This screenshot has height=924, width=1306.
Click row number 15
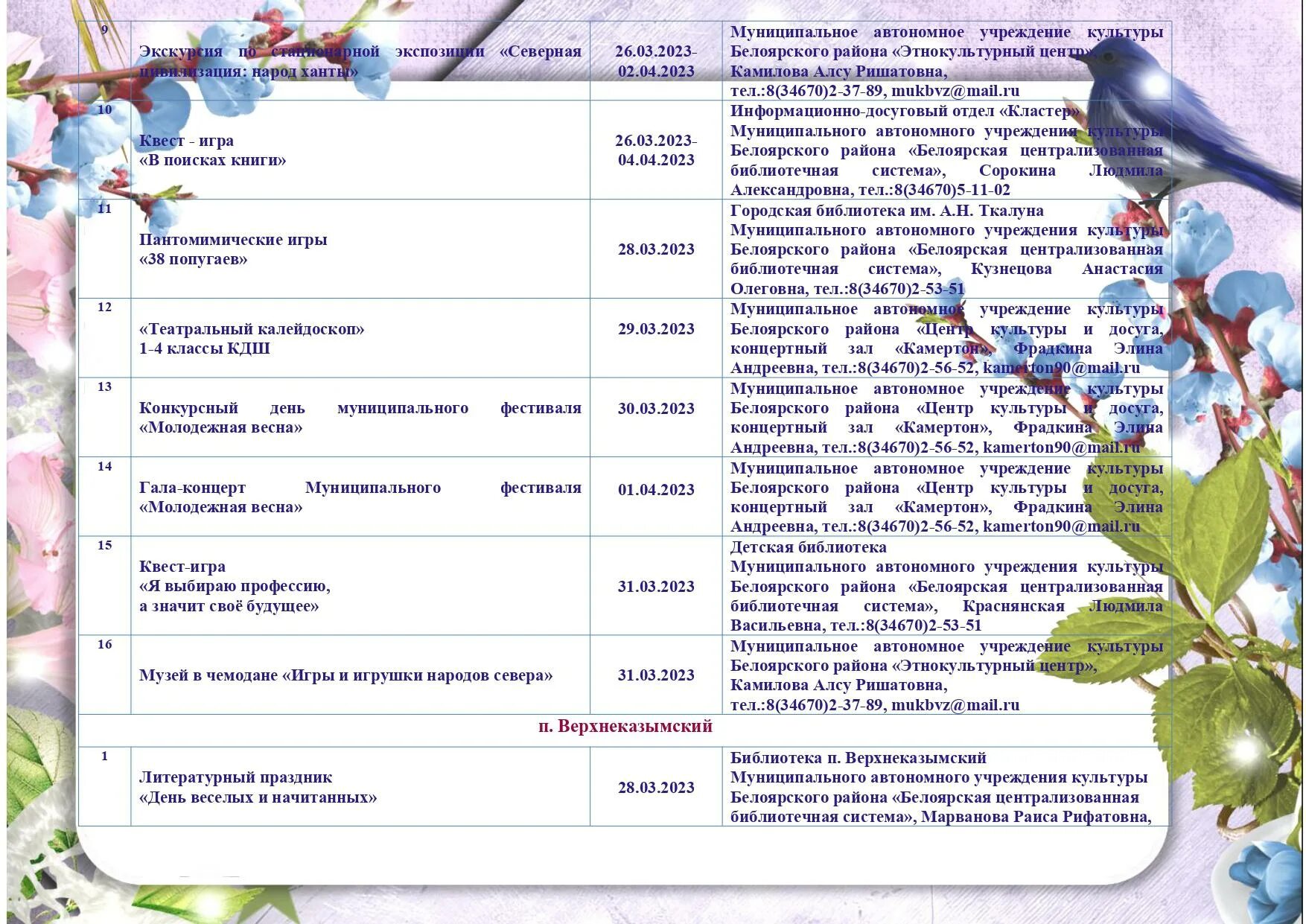click(105, 546)
